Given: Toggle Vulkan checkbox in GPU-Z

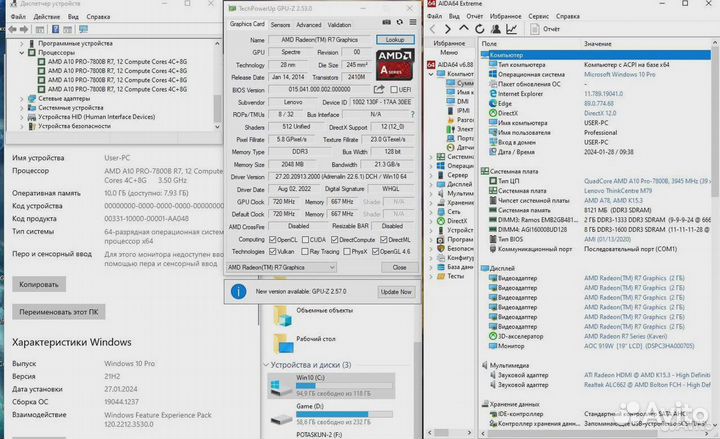Looking at the screenshot, I should (x=272, y=252).
